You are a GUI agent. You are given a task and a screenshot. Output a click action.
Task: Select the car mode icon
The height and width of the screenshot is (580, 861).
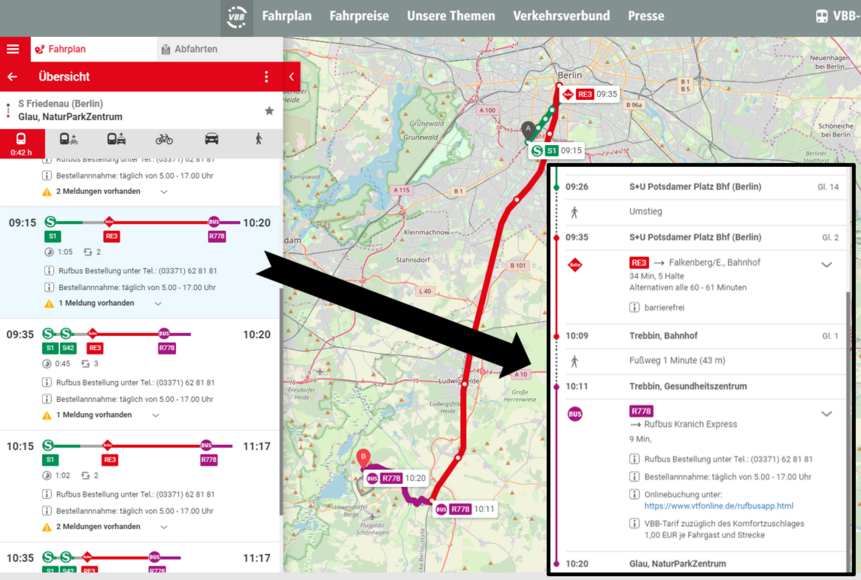(211, 139)
